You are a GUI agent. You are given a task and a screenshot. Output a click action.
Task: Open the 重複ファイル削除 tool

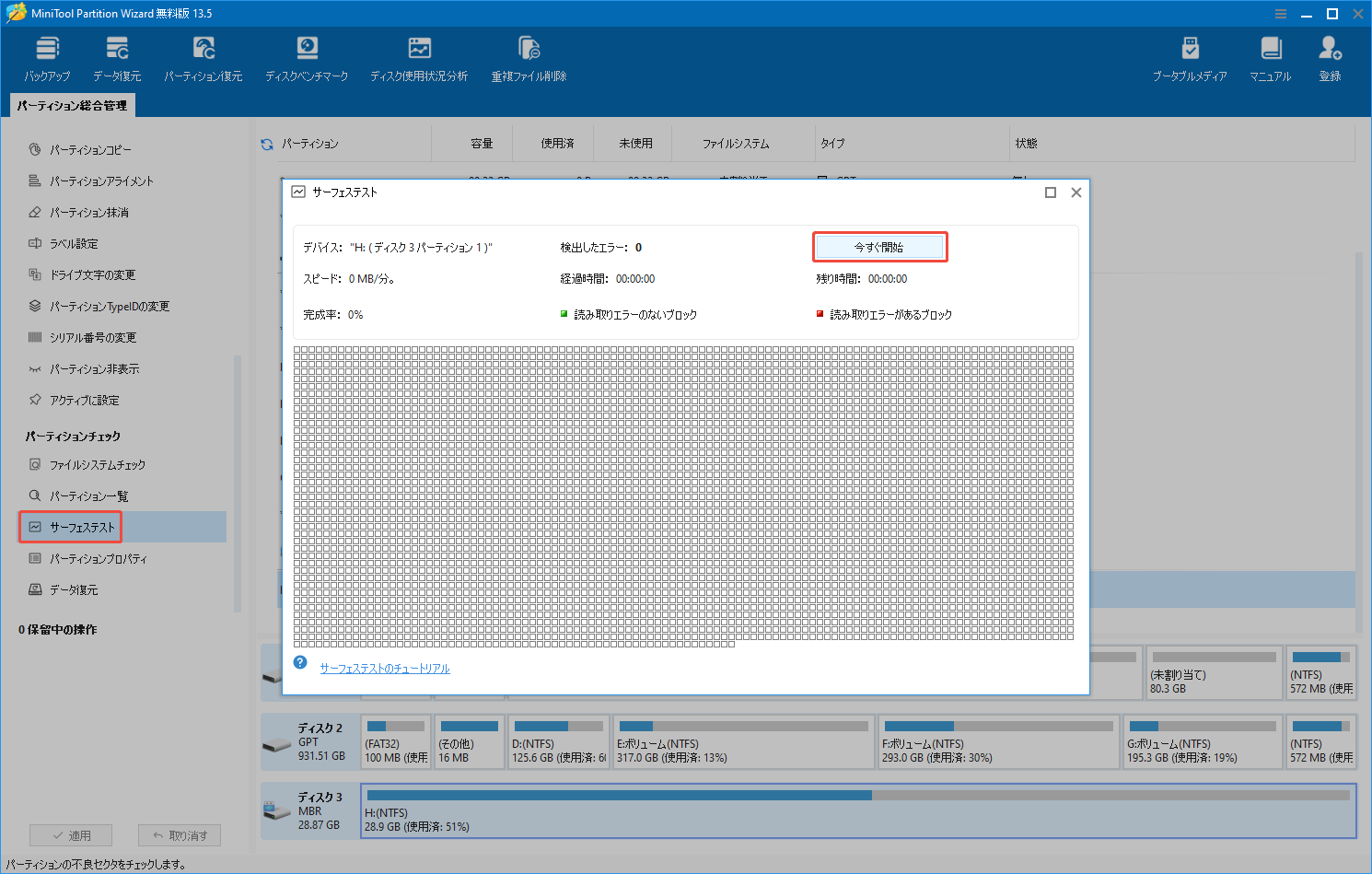[x=528, y=57]
